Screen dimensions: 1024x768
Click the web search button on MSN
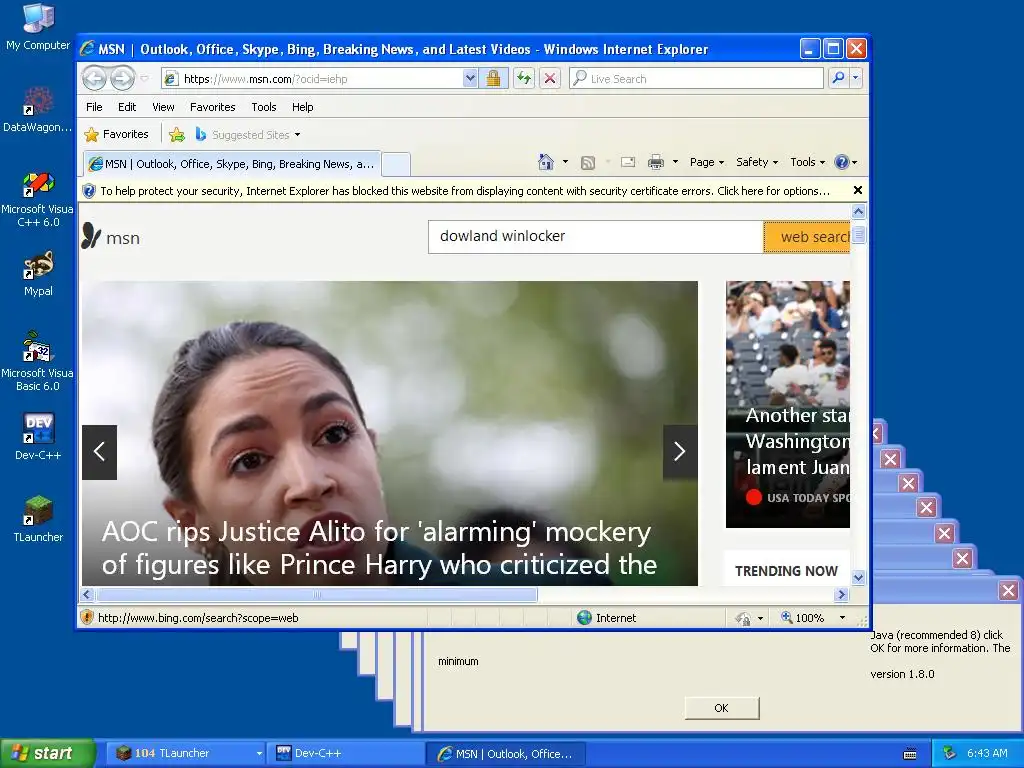click(807, 236)
